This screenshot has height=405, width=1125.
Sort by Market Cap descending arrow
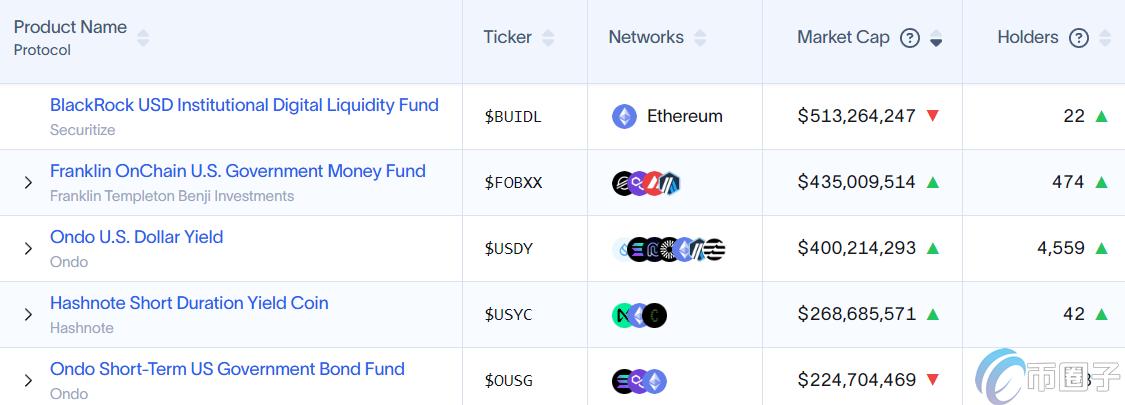[x=936, y=40]
